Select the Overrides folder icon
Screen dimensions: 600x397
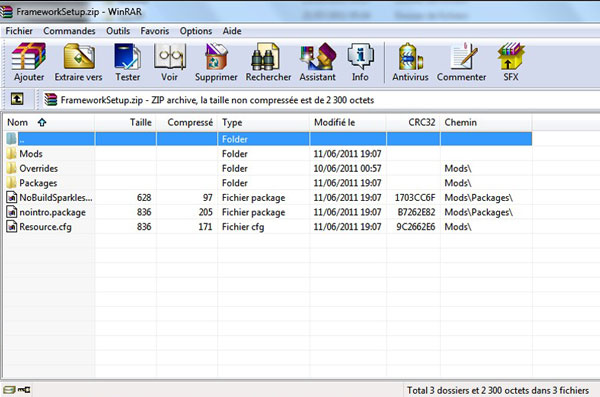pos(11,168)
